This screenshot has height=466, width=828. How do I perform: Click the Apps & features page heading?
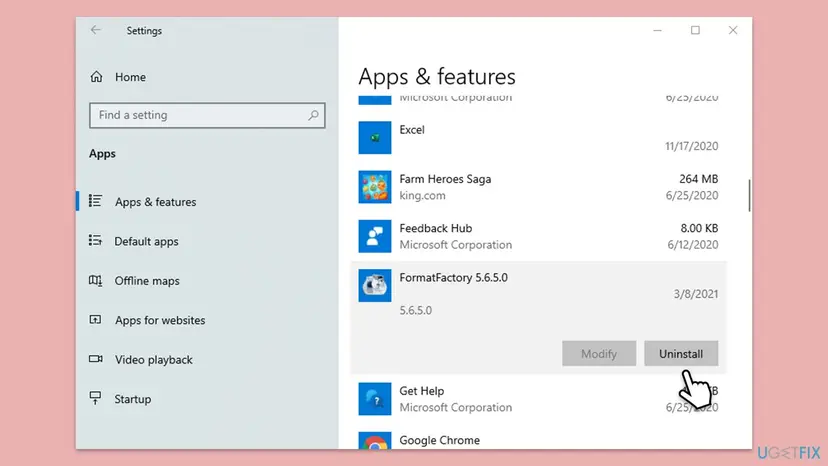point(437,77)
